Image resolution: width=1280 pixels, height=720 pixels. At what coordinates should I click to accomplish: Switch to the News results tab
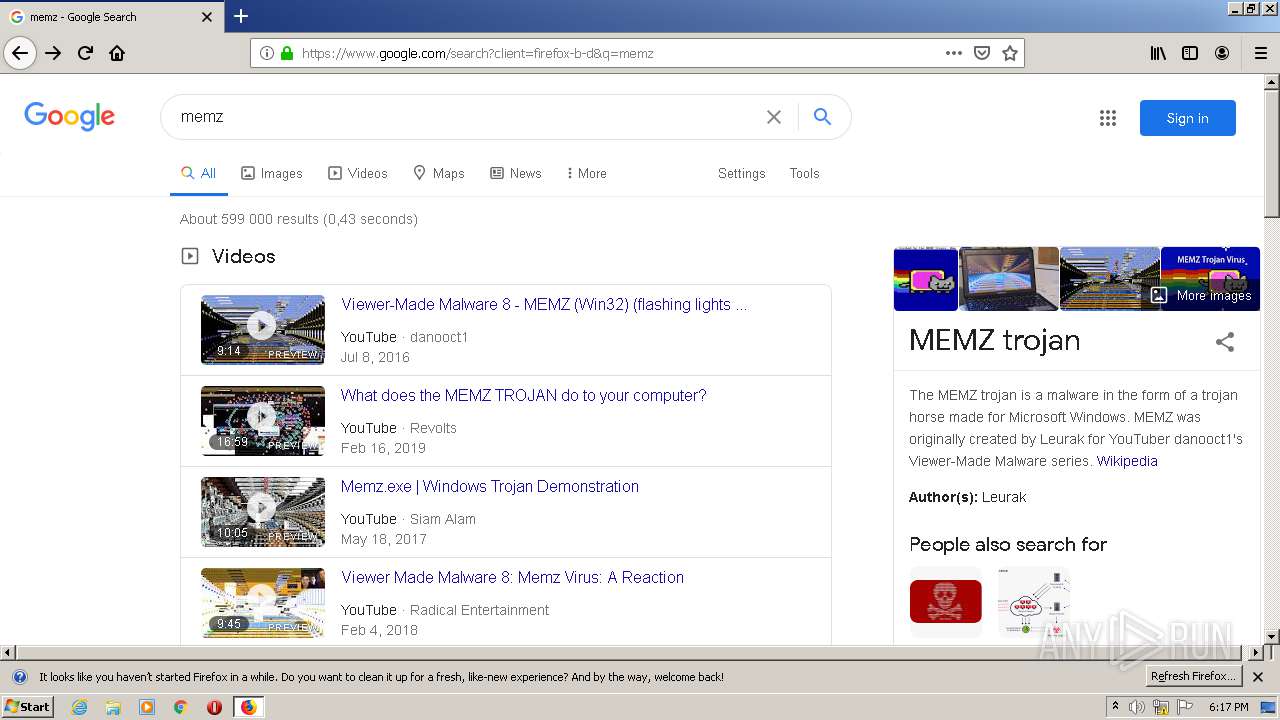pos(516,173)
